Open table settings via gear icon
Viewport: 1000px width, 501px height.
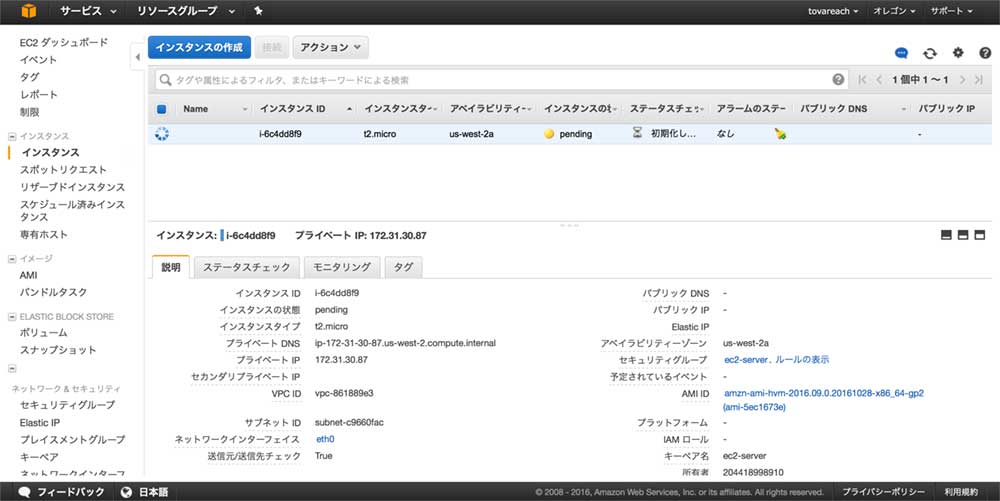coord(958,53)
